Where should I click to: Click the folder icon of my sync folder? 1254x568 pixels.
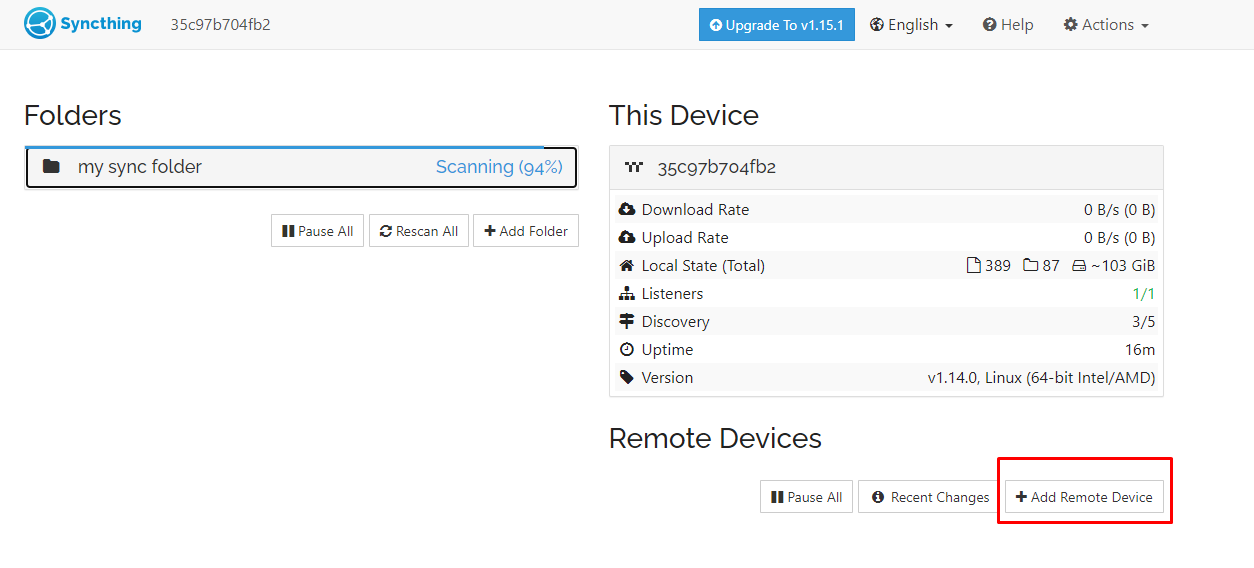(51, 167)
